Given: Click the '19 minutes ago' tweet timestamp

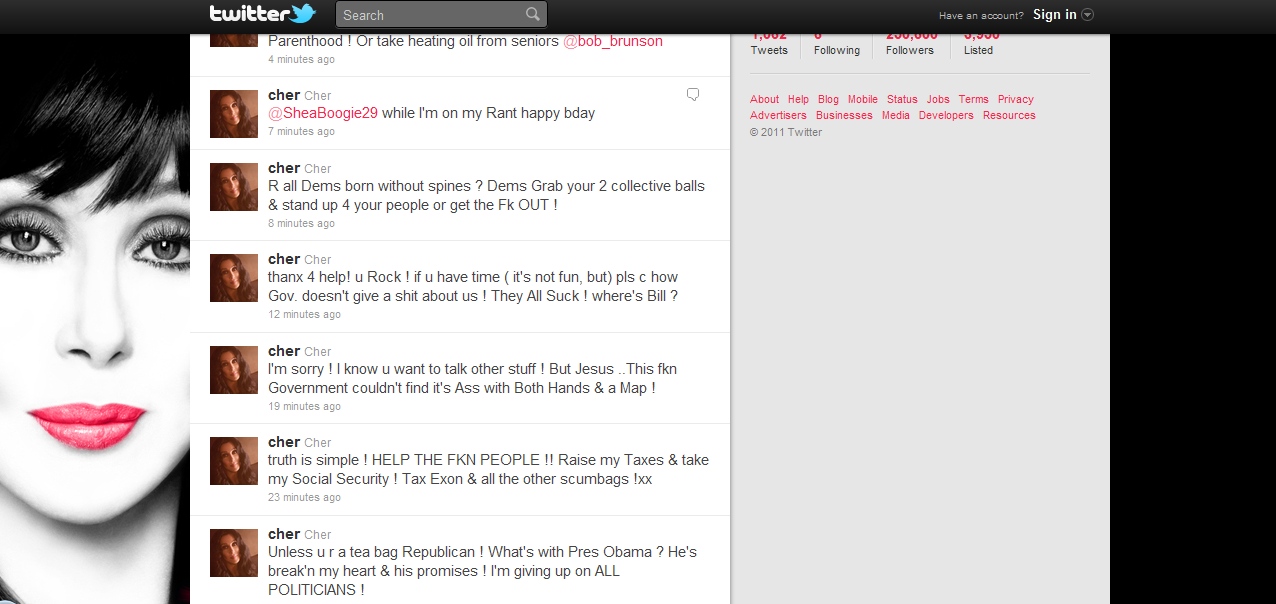Looking at the screenshot, I should (304, 406).
